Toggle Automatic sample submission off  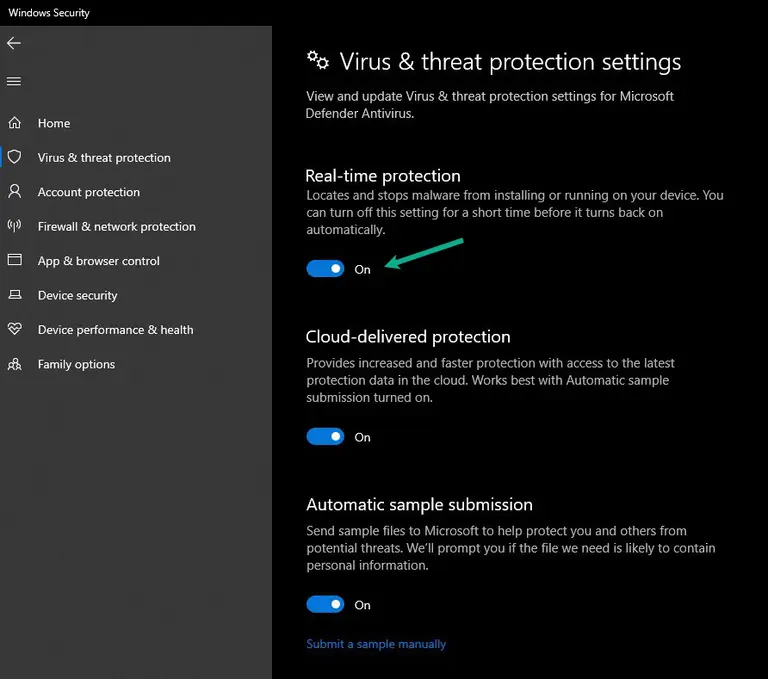coord(325,605)
